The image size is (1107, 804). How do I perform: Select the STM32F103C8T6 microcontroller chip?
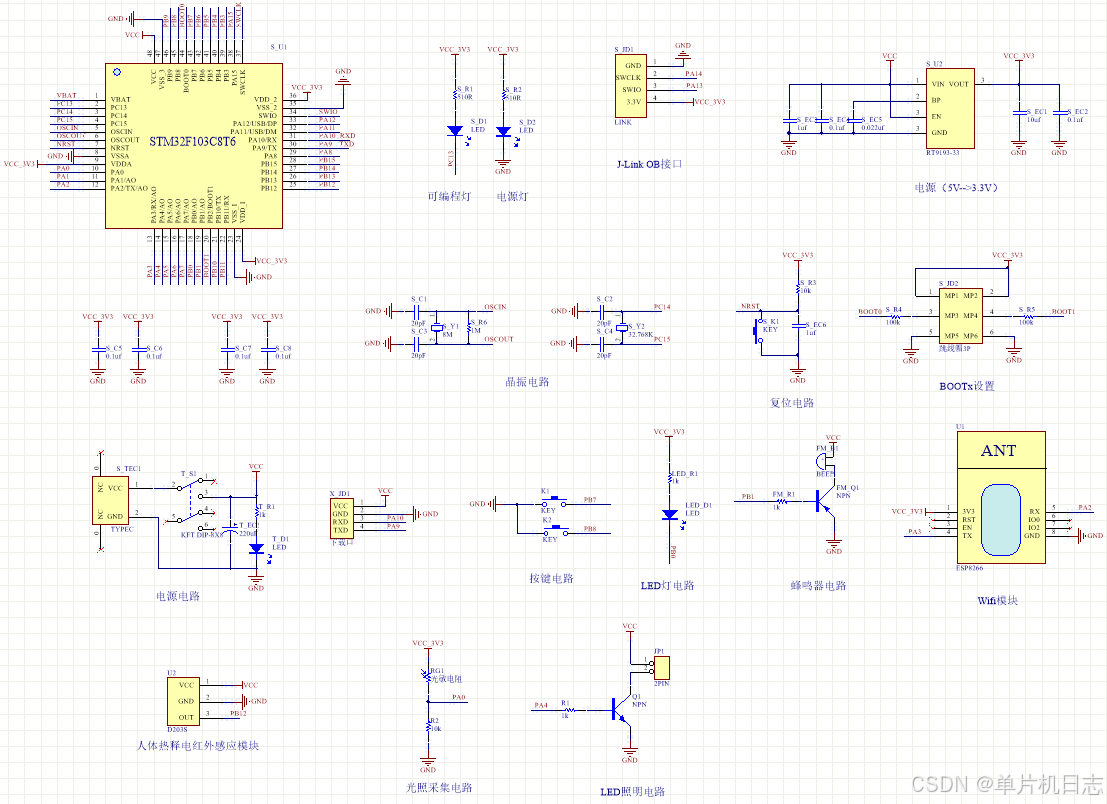pos(194,145)
